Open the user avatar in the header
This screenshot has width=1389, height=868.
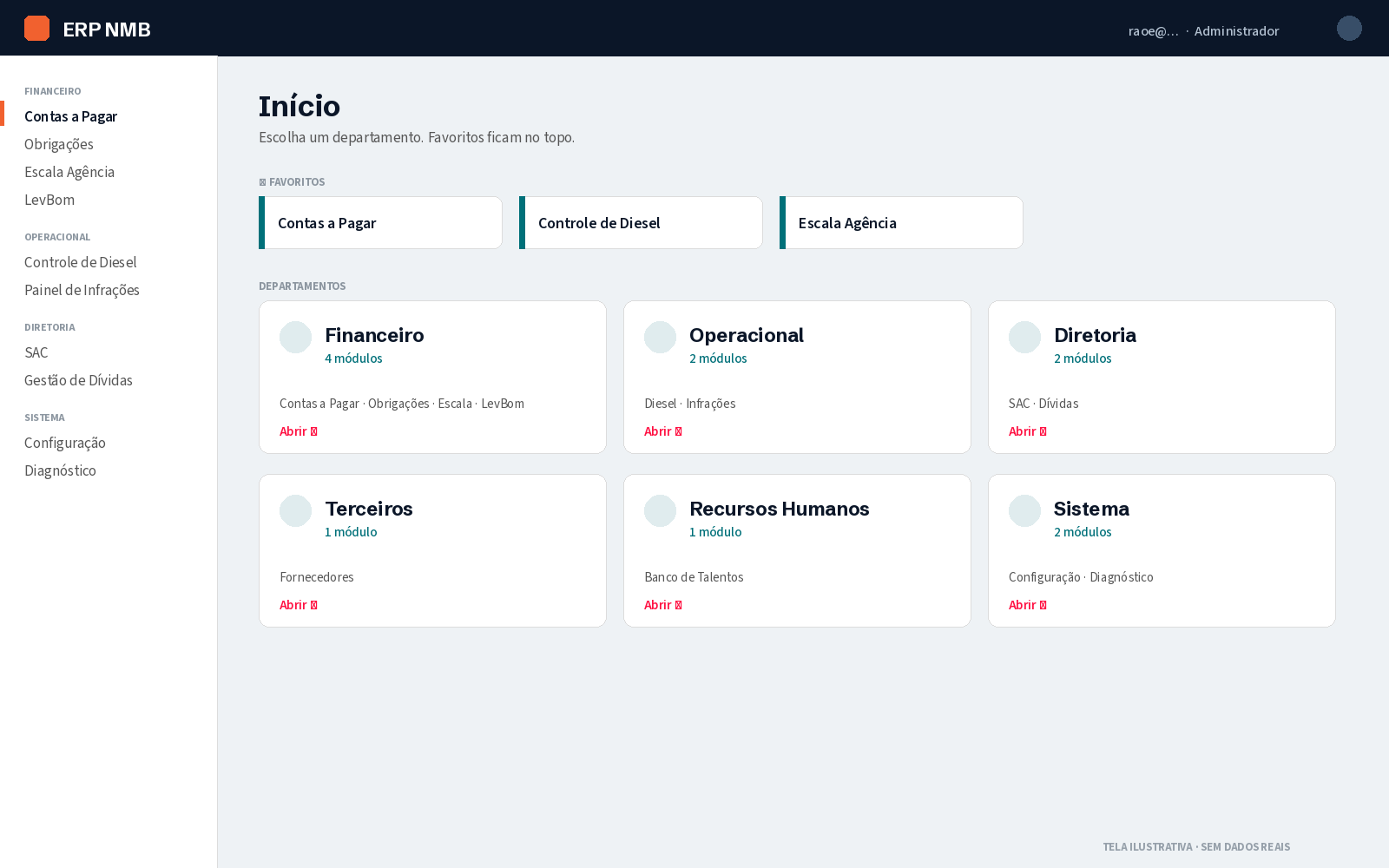[1349, 29]
